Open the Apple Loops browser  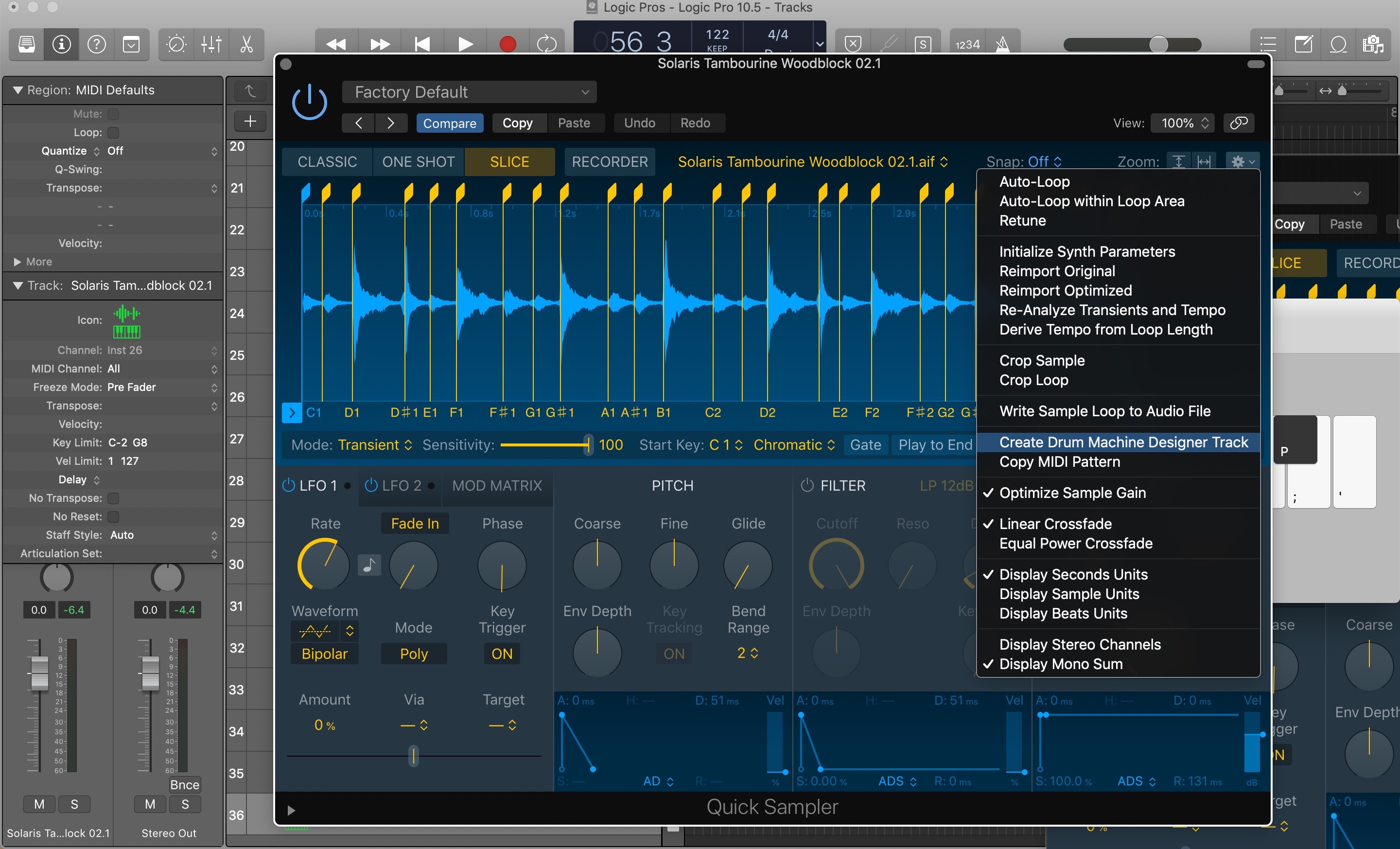1338,44
